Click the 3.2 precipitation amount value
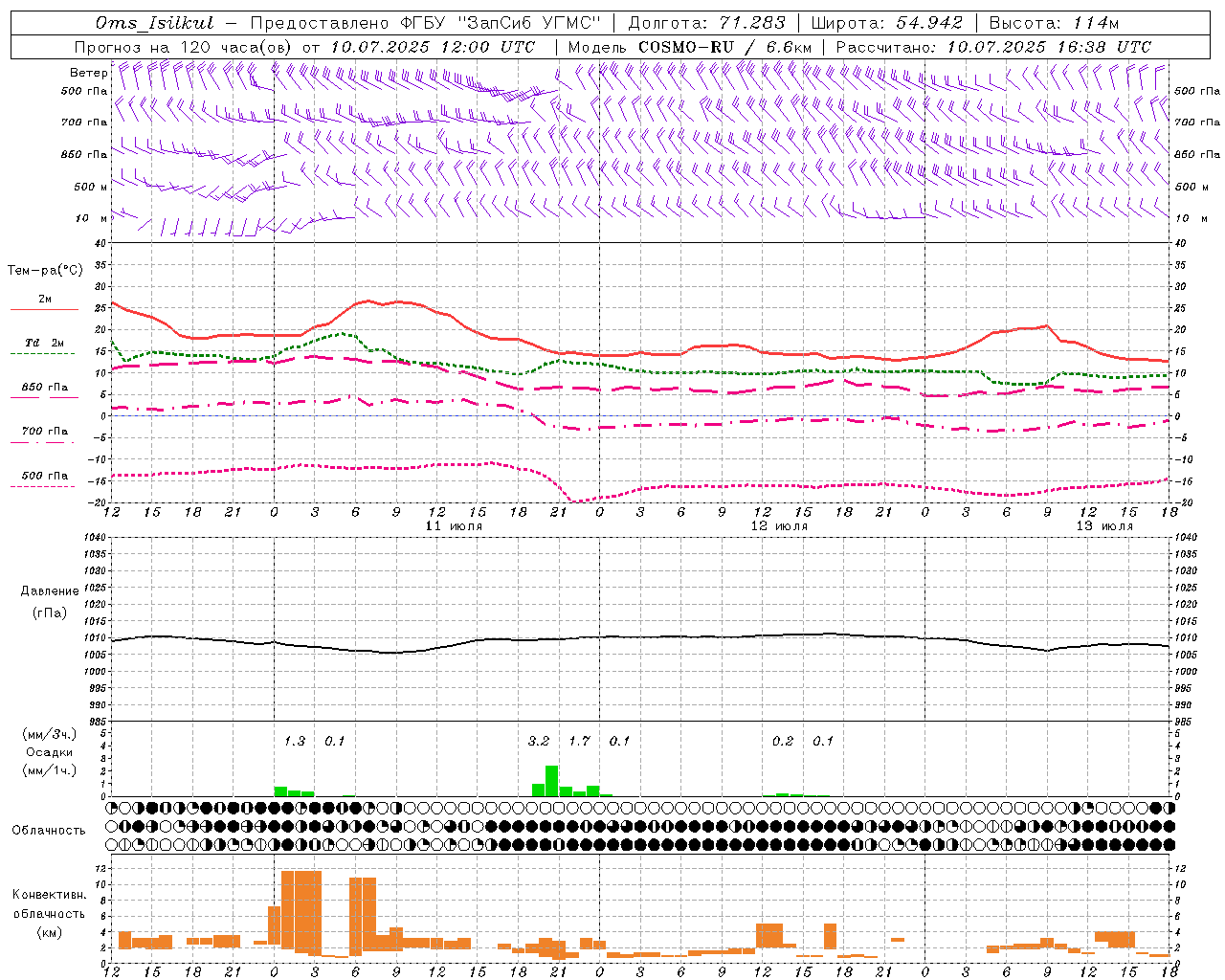 (x=539, y=741)
